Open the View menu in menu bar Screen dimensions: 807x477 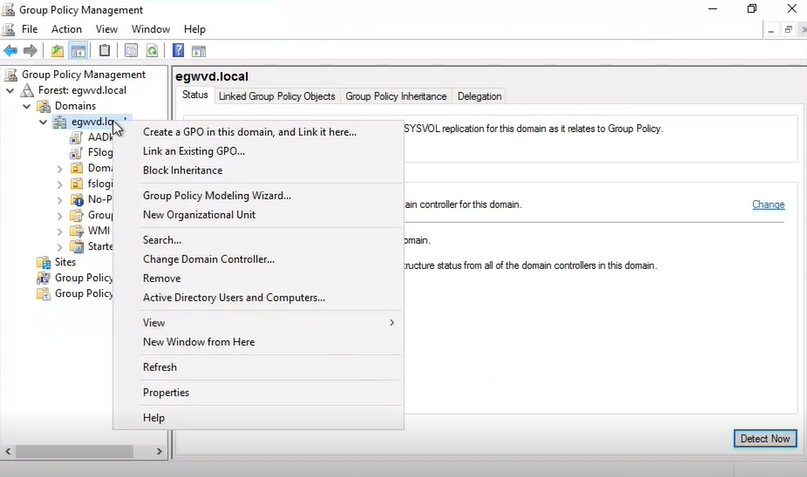(x=107, y=29)
